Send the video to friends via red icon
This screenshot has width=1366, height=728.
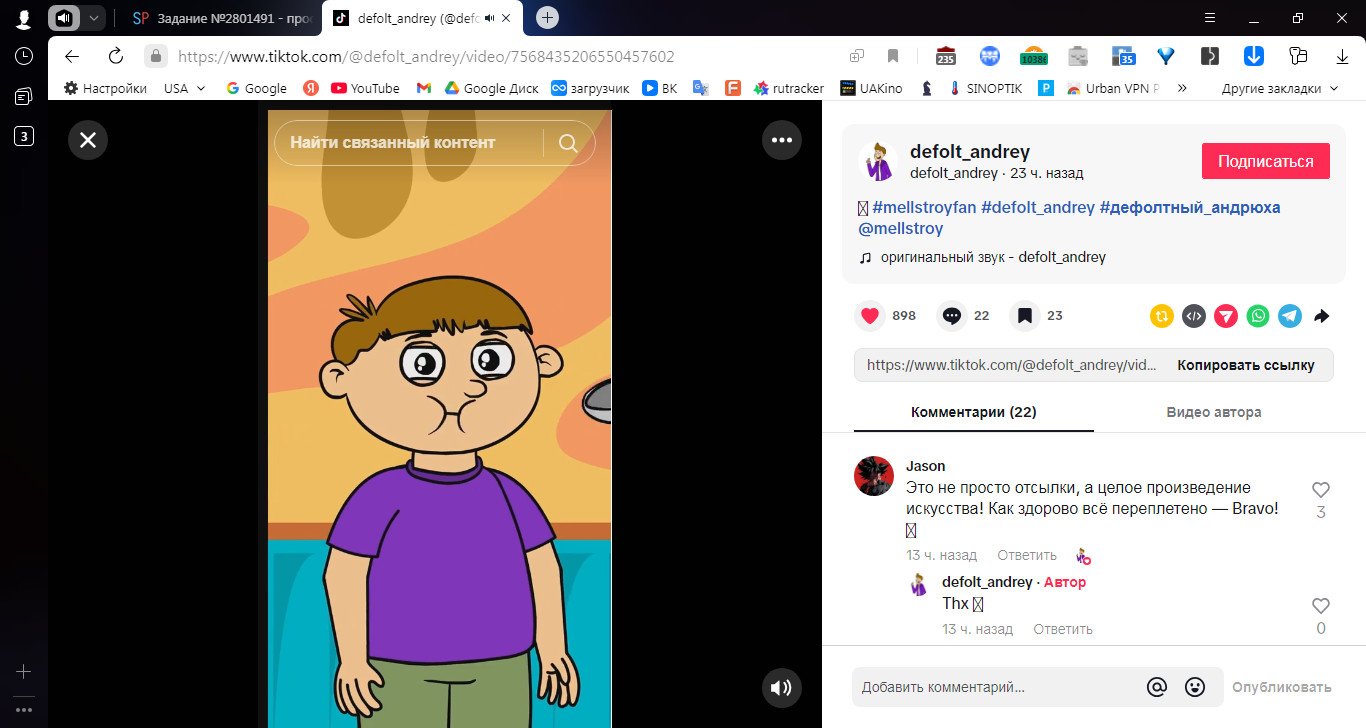1226,316
